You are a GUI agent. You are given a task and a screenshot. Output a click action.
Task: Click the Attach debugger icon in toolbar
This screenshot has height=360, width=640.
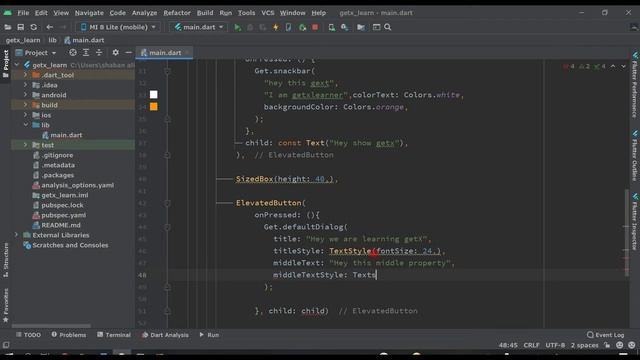[x=302, y=27]
